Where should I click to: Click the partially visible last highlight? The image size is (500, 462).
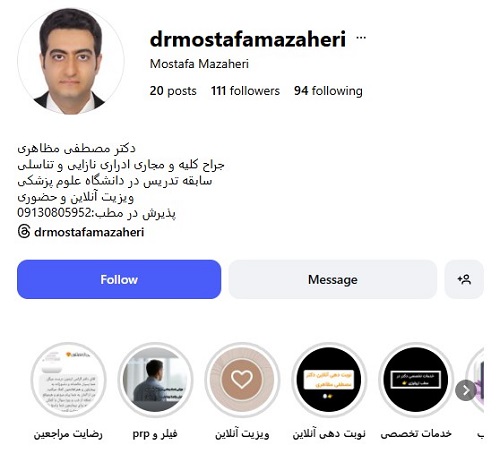pos(477,380)
